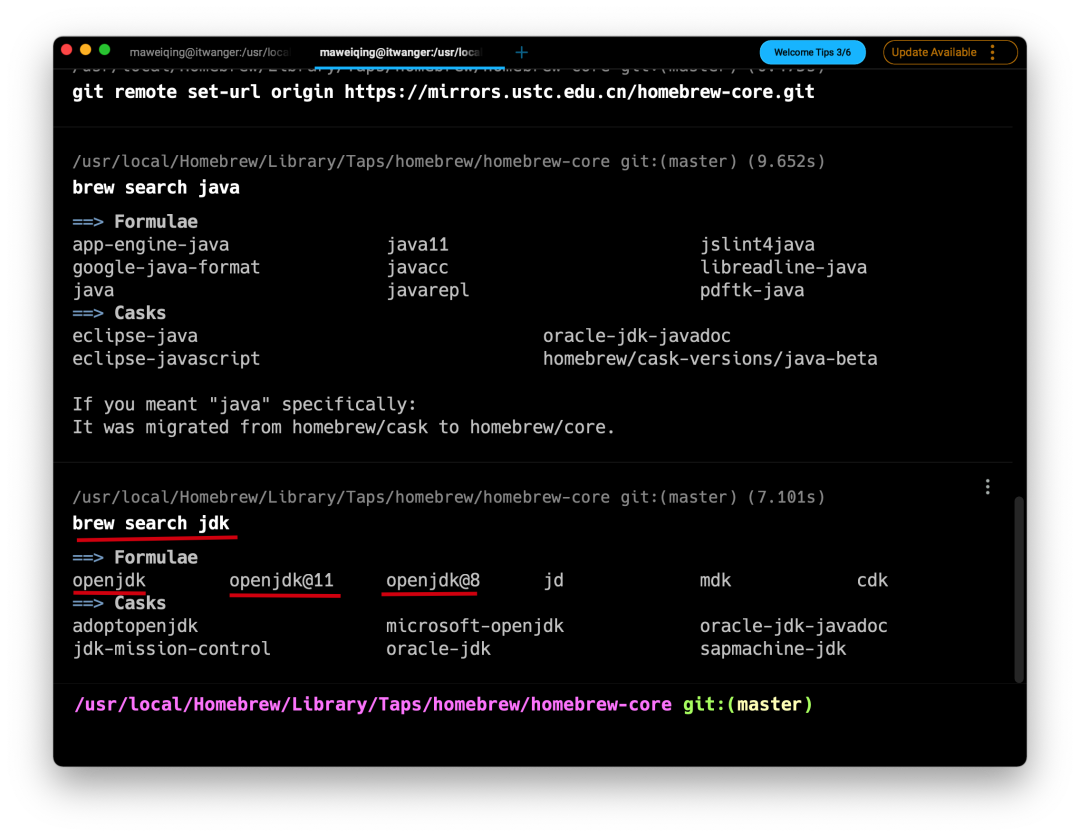Click 'mdk' formula result
Viewport: 1080px width, 837px height.
pyautogui.click(x=715, y=580)
